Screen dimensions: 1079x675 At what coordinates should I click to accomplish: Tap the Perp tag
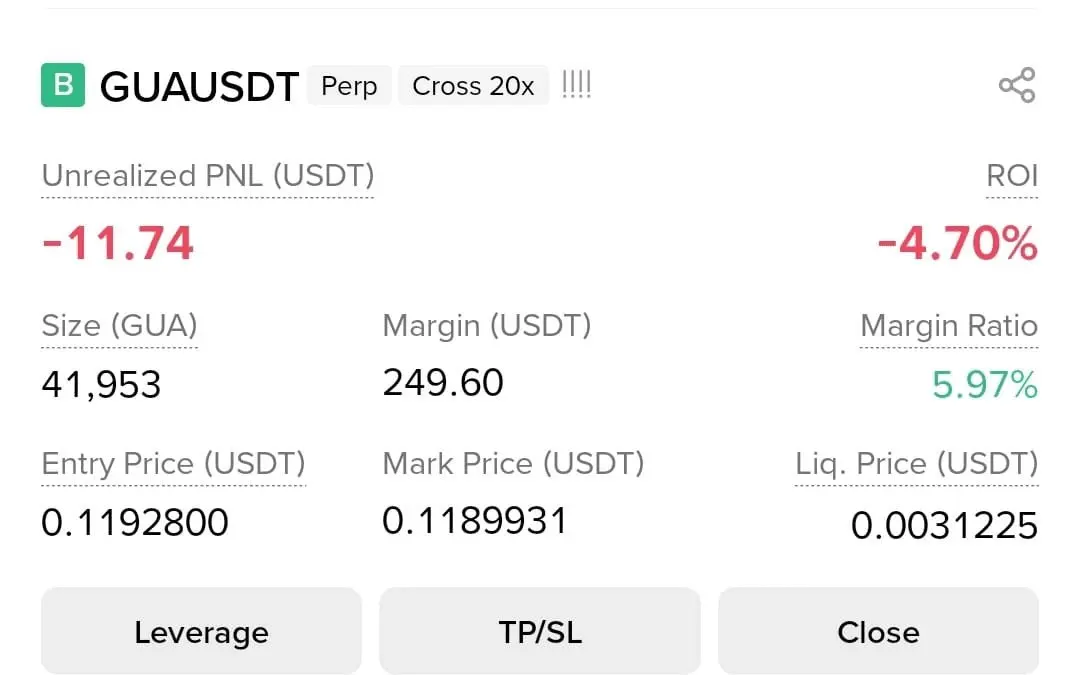[350, 86]
